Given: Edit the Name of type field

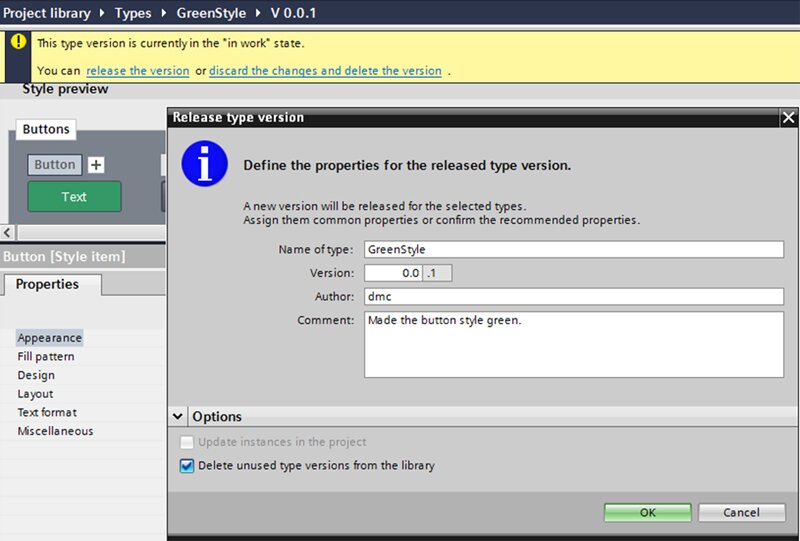Looking at the screenshot, I should (x=574, y=249).
